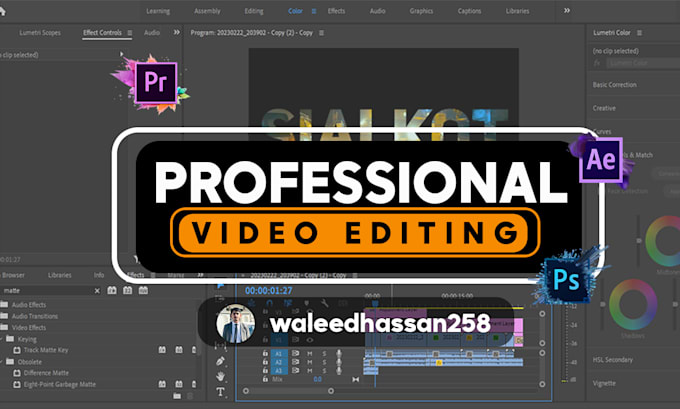Image resolution: width=680 pixels, height=409 pixels.
Task: Click accelerated badge on Track Matte Key row
Action: [x=162, y=350]
